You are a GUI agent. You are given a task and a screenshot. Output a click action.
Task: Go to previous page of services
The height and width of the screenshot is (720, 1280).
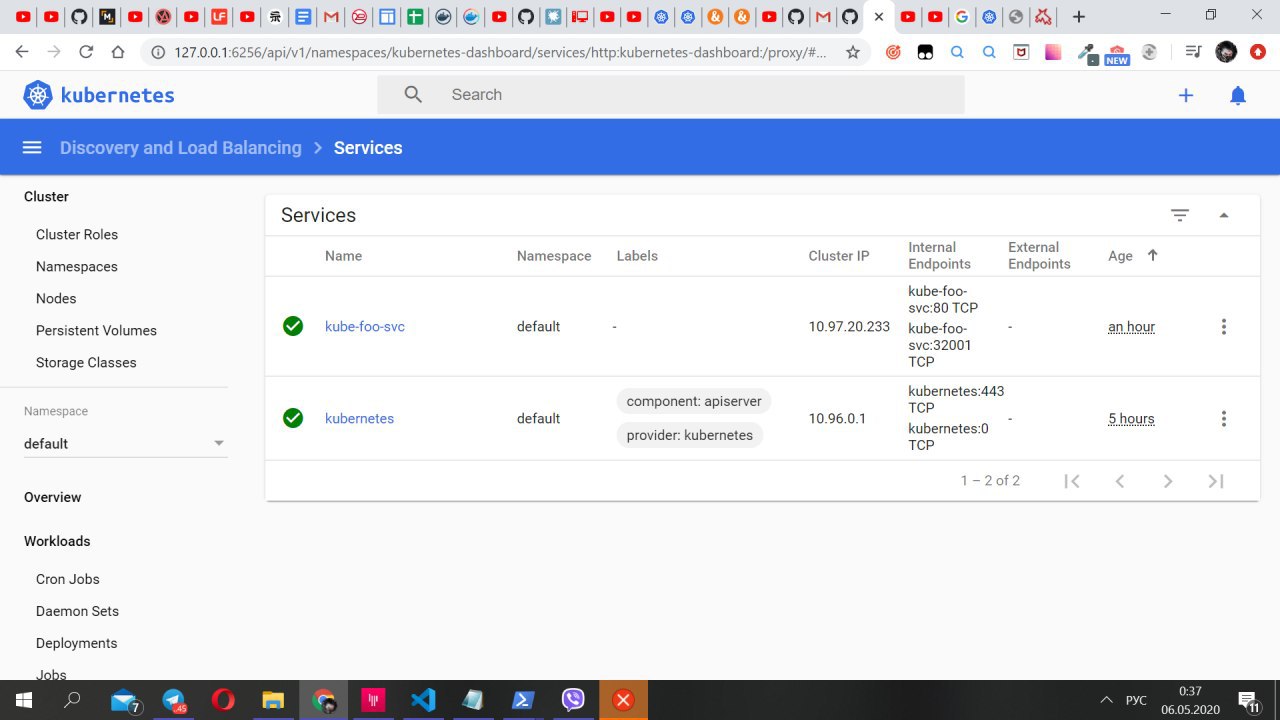click(x=1120, y=481)
